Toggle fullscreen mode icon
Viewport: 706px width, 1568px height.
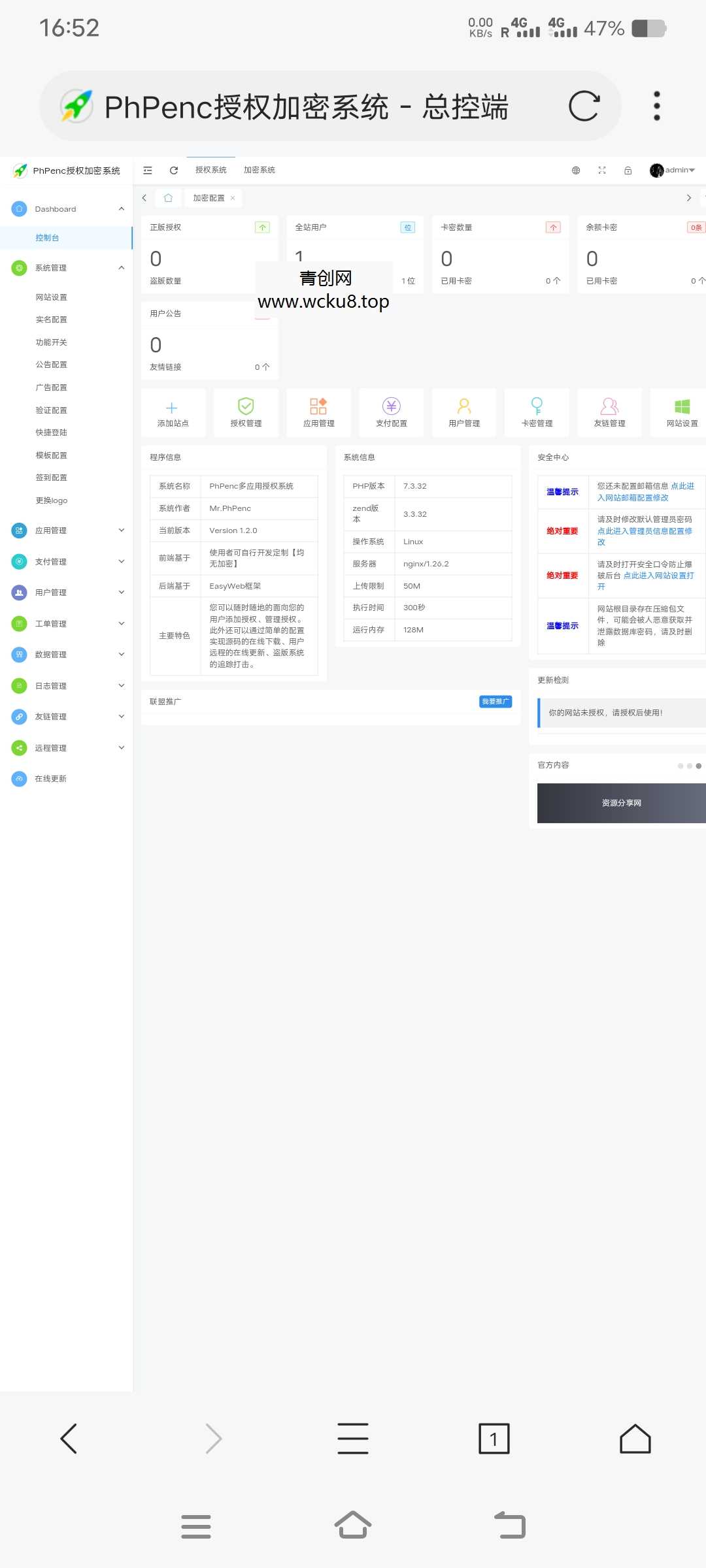click(x=602, y=171)
